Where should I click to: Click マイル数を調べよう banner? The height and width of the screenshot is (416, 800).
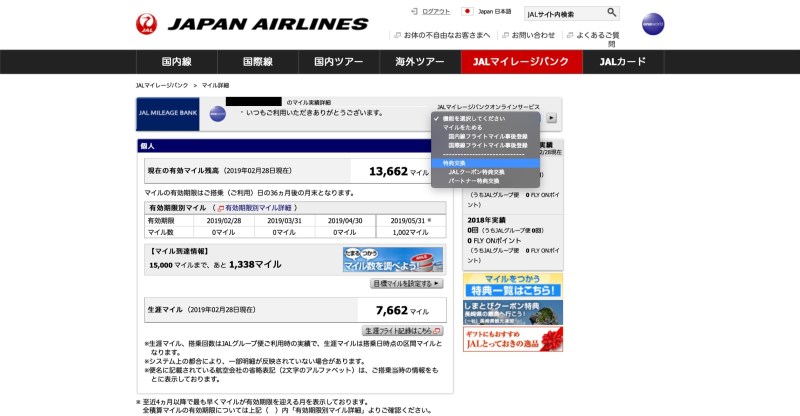(393, 260)
